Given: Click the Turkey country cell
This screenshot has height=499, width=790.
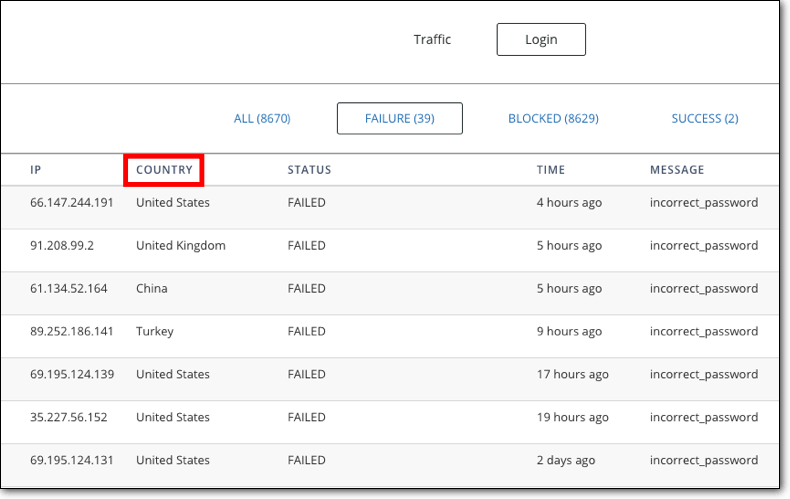Looking at the screenshot, I should tap(155, 331).
